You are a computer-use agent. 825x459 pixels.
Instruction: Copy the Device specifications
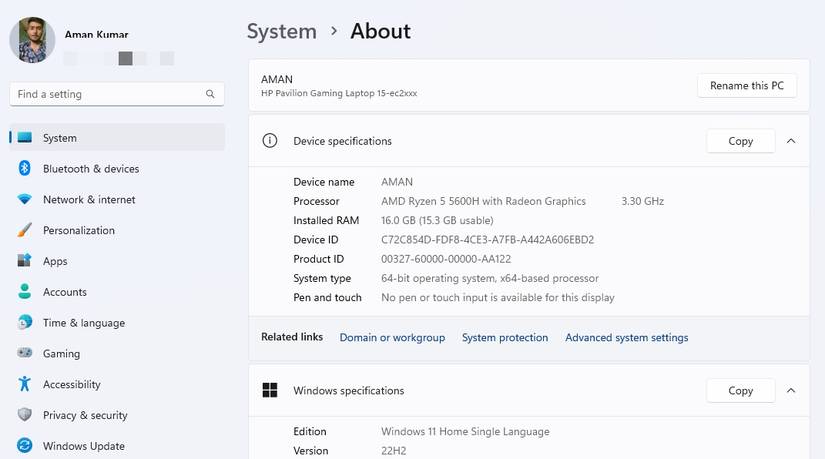click(x=740, y=141)
